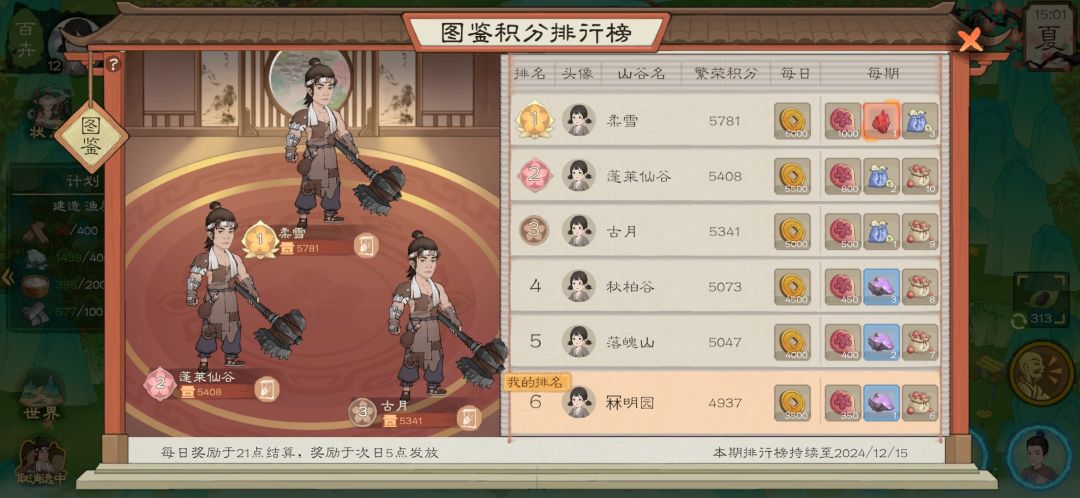Image resolution: width=1080 pixels, height=498 pixels.
Task: Open card icon beside 古月 score 5341
Action: (468, 417)
